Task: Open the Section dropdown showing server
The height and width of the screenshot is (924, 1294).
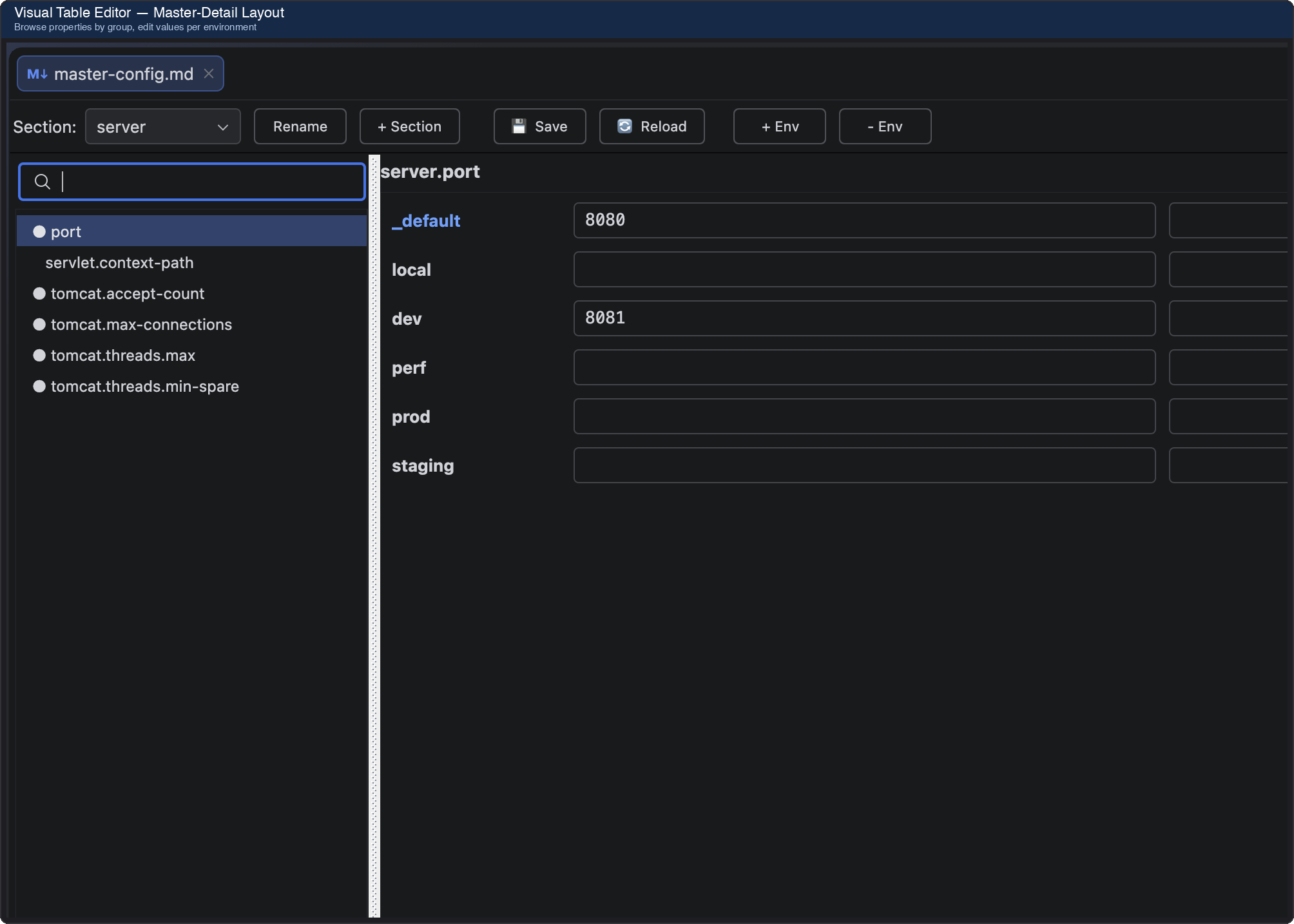Action: coord(162,126)
